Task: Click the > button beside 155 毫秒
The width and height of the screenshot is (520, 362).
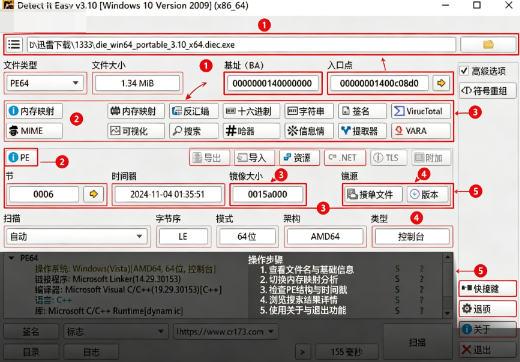Action: click(x=302, y=352)
